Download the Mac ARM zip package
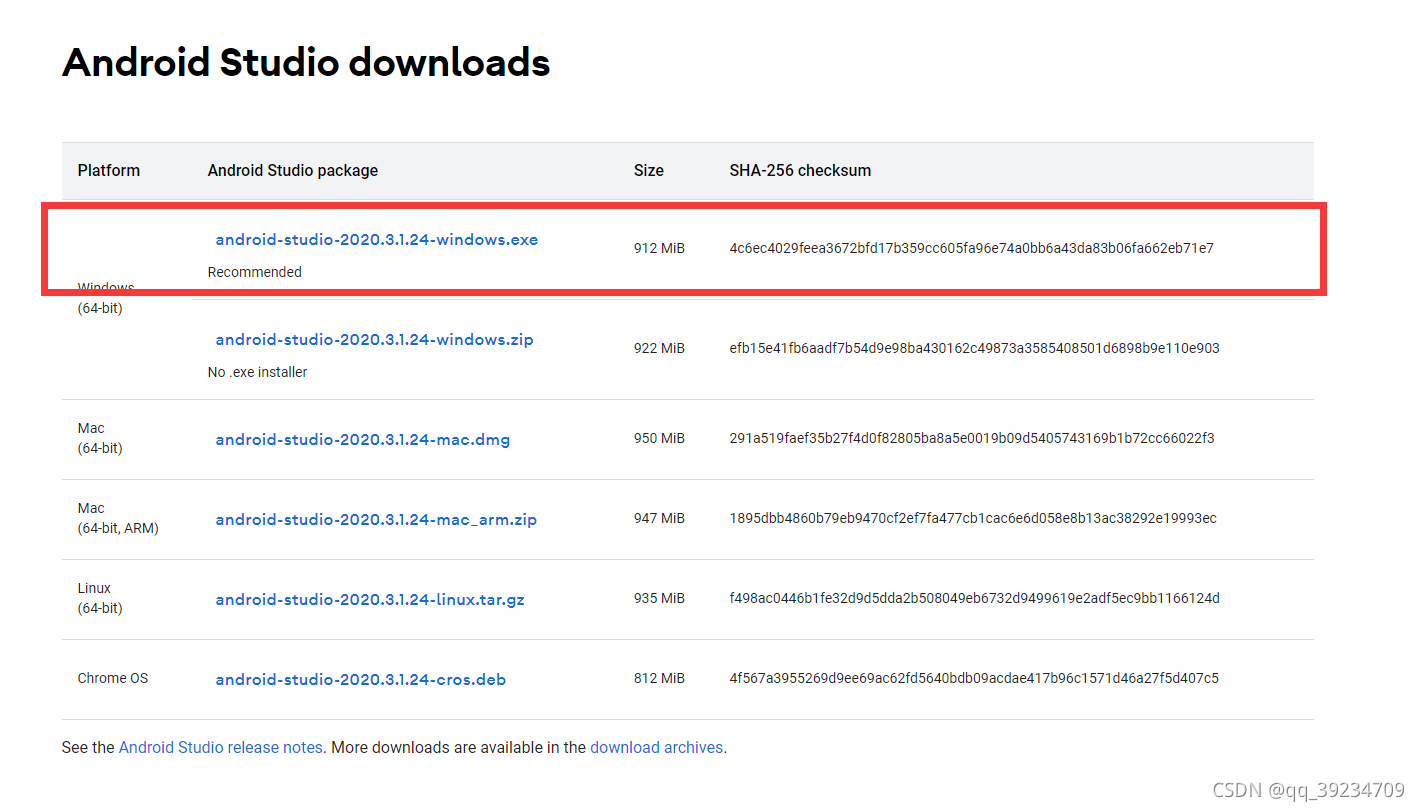The image size is (1420, 811). point(376,519)
